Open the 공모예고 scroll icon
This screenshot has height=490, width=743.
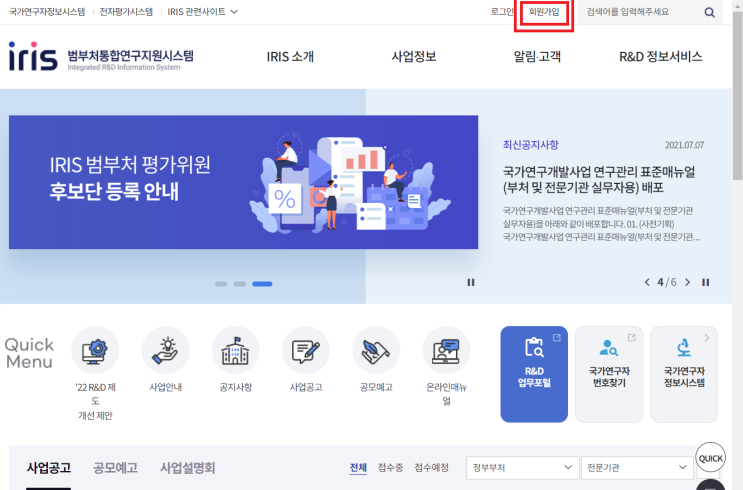[x=376, y=350]
